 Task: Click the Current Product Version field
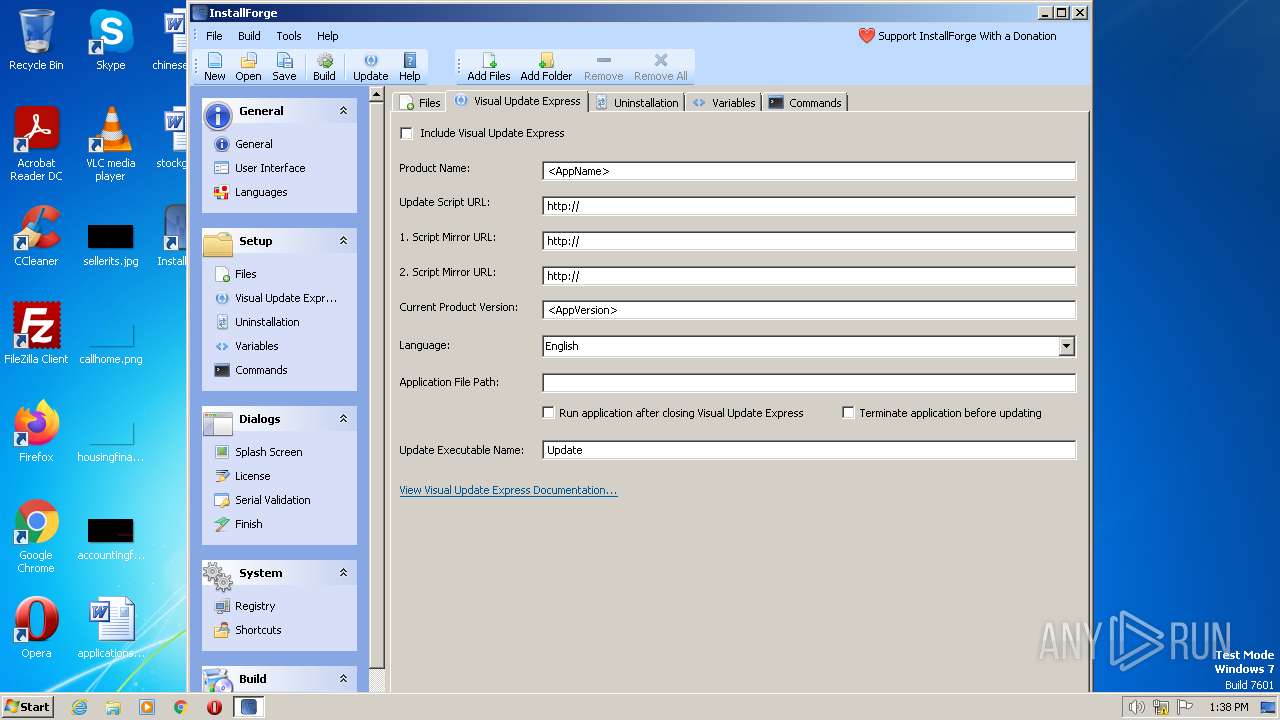(809, 310)
